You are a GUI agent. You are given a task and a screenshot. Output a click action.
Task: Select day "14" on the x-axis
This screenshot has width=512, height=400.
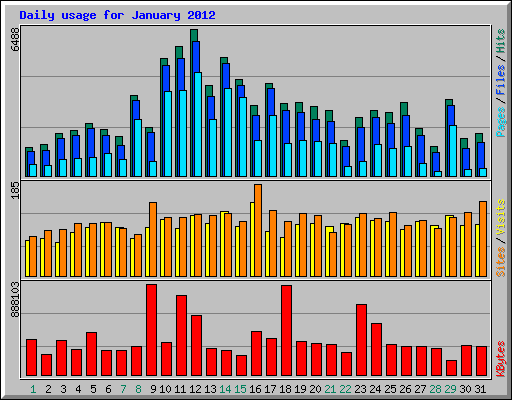(225, 389)
